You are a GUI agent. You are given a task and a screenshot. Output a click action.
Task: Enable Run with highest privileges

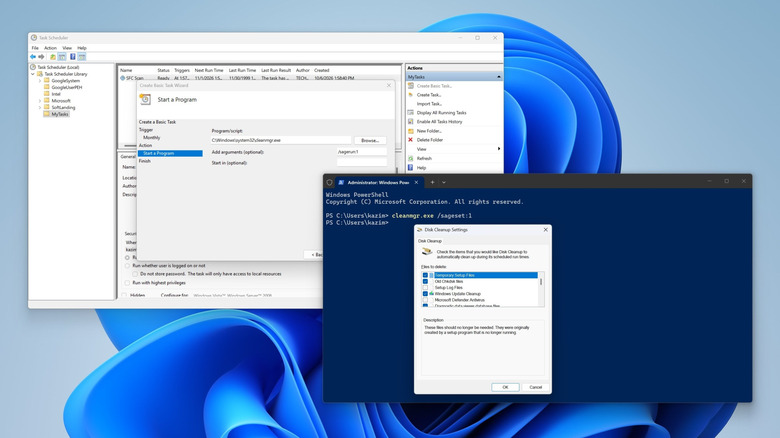[x=127, y=283]
